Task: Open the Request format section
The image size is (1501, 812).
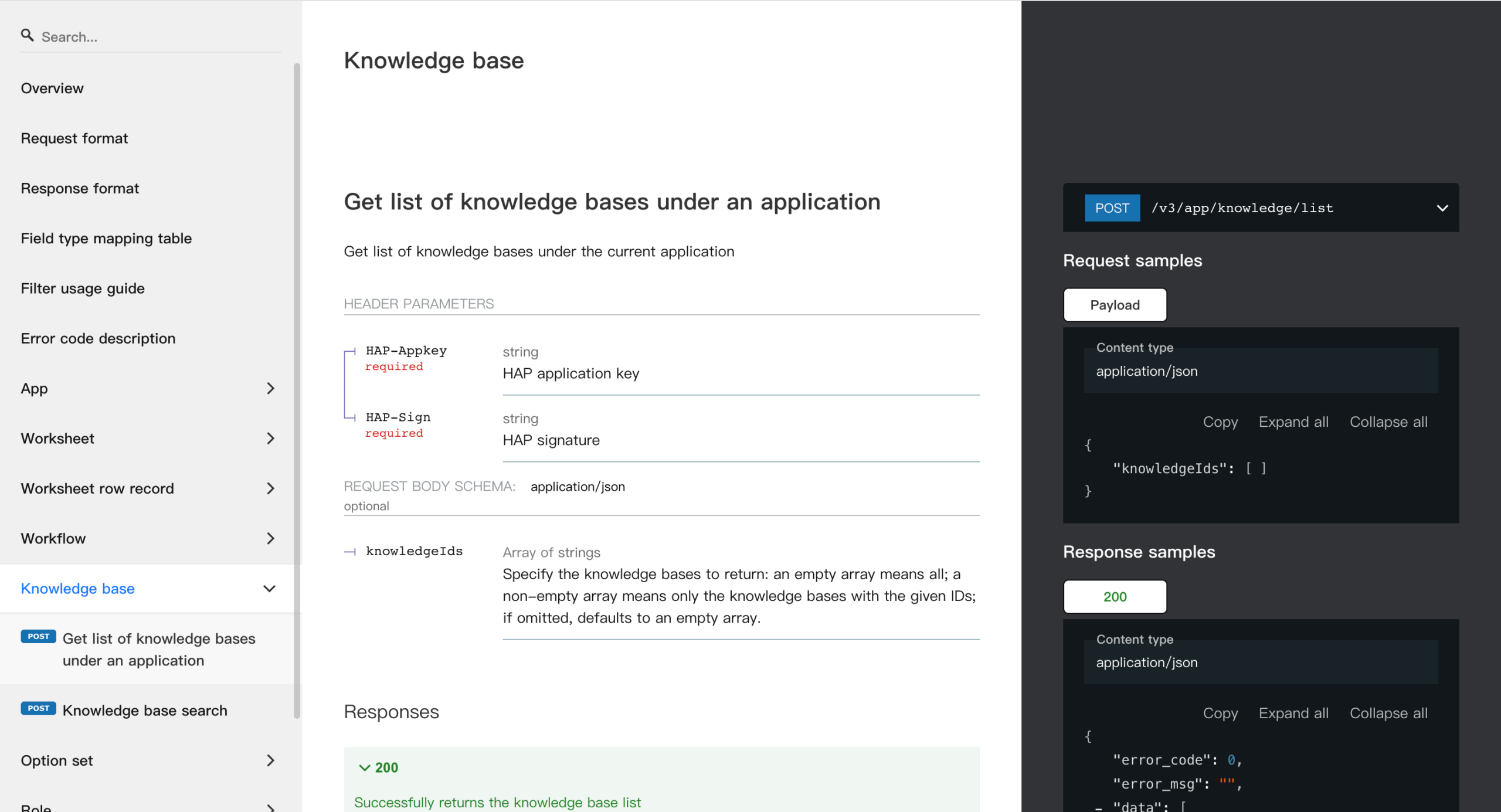Action: [74, 138]
